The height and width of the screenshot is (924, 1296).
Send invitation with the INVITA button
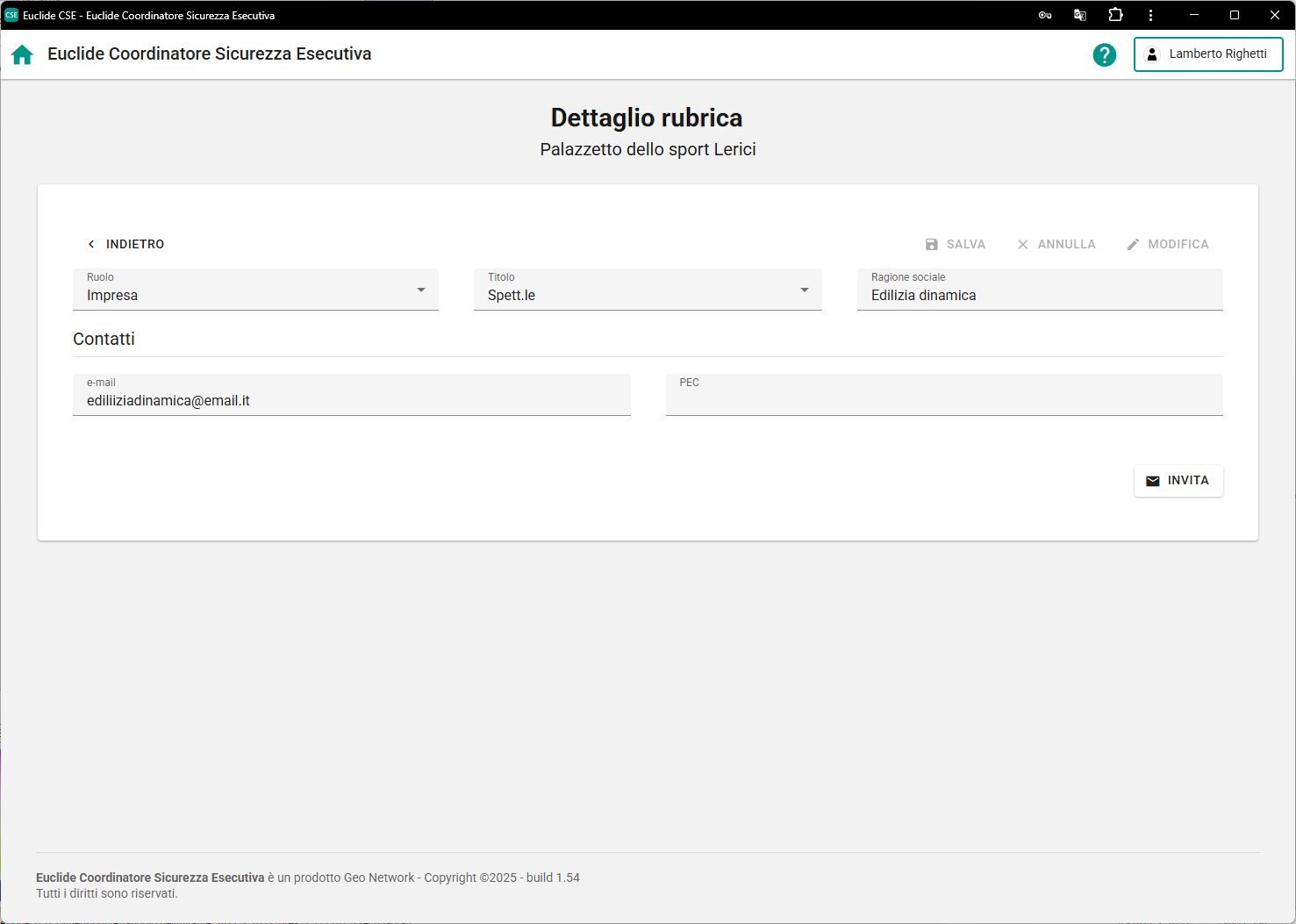coord(1178,481)
